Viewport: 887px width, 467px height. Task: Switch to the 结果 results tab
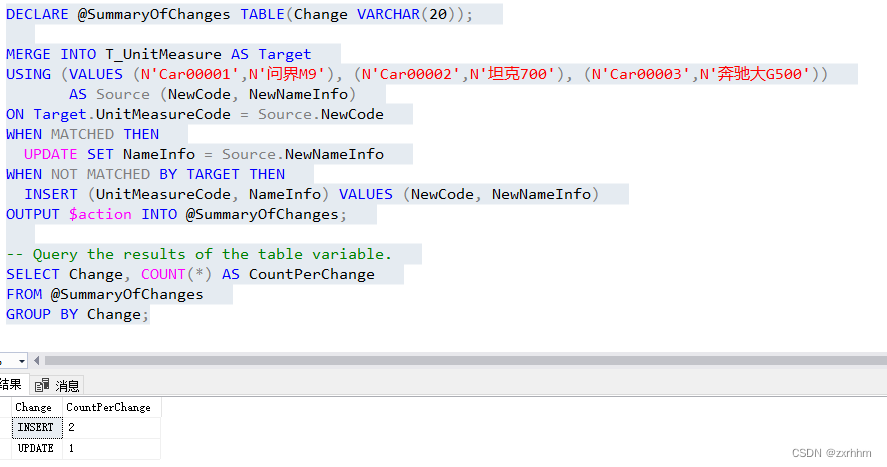10,385
